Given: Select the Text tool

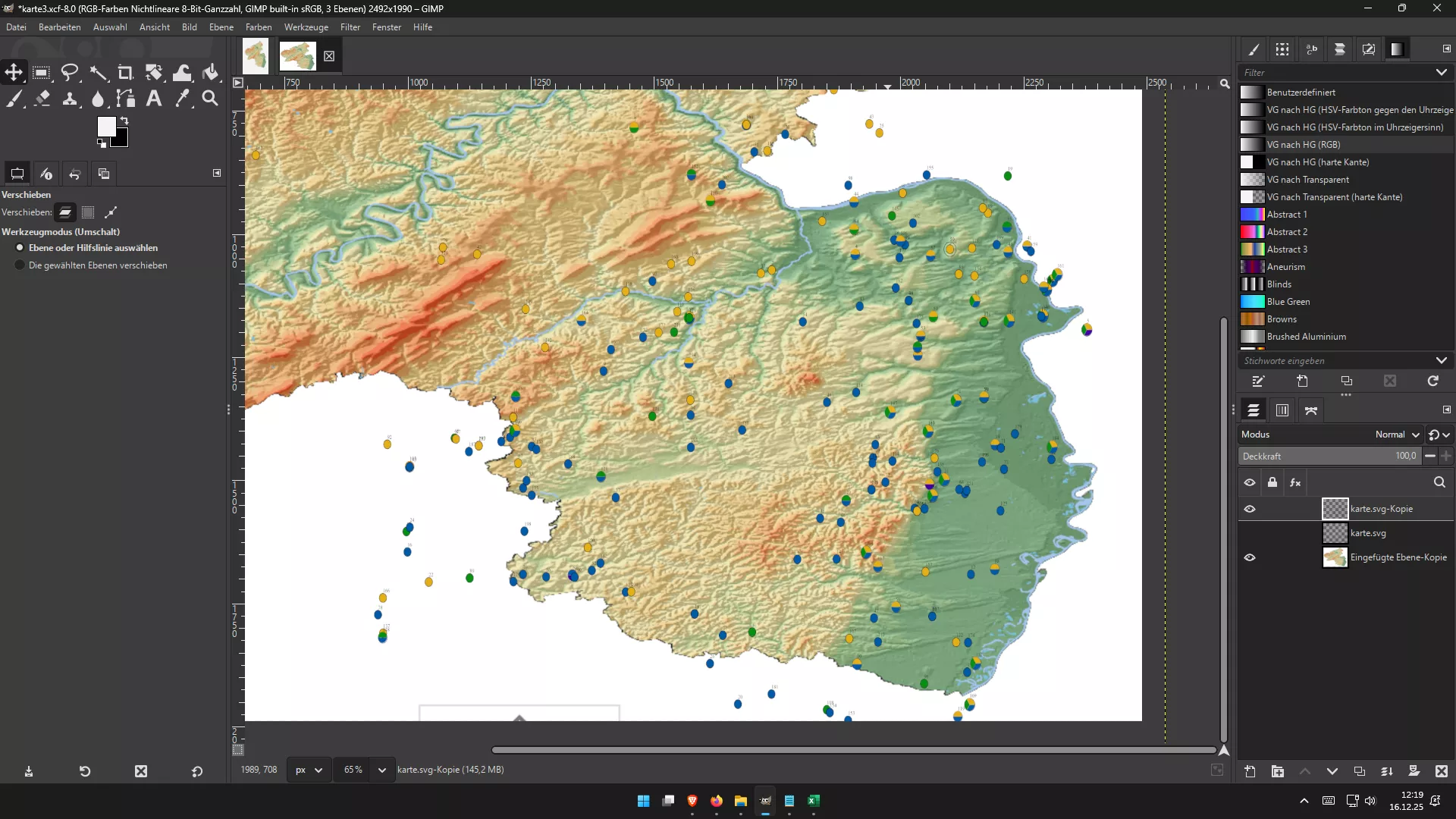Looking at the screenshot, I should 154,99.
